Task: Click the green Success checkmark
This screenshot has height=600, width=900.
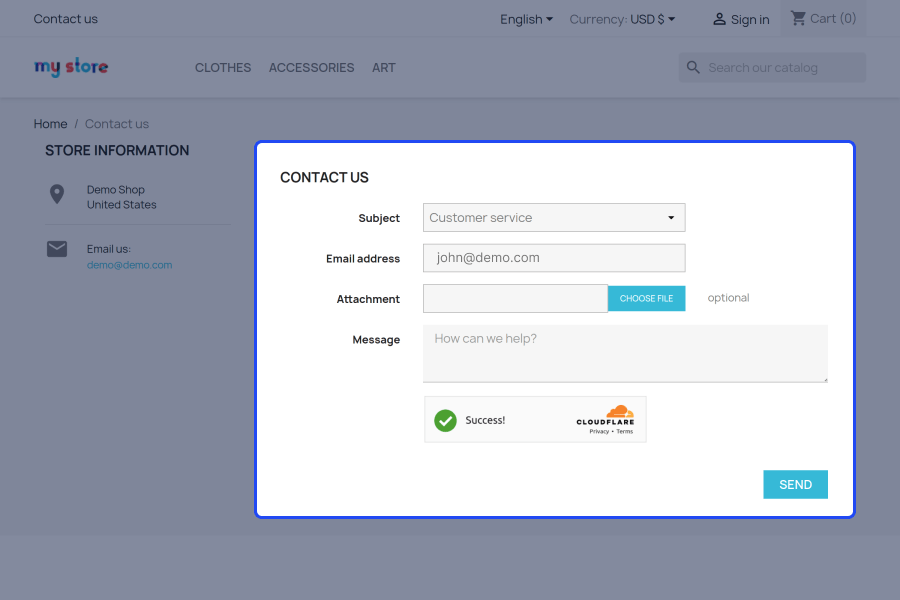Action: point(445,420)
